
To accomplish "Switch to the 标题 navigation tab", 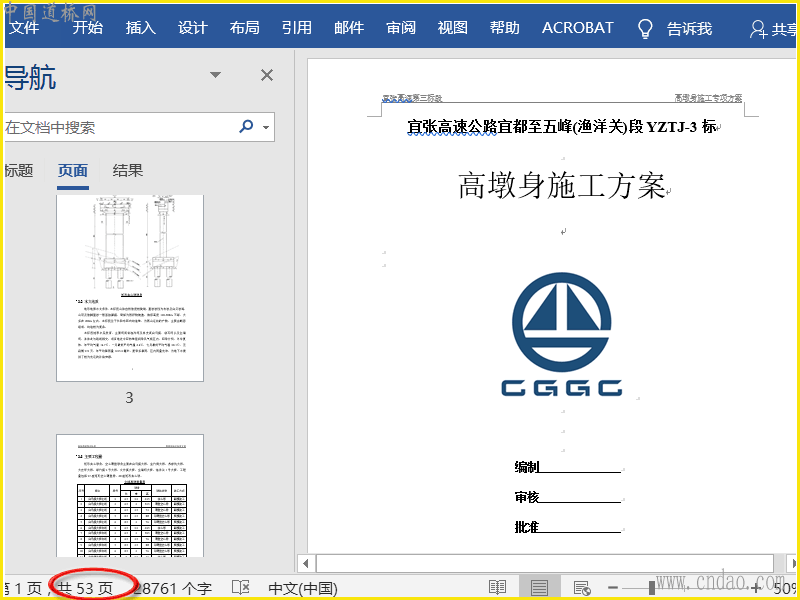I will 19,170.
